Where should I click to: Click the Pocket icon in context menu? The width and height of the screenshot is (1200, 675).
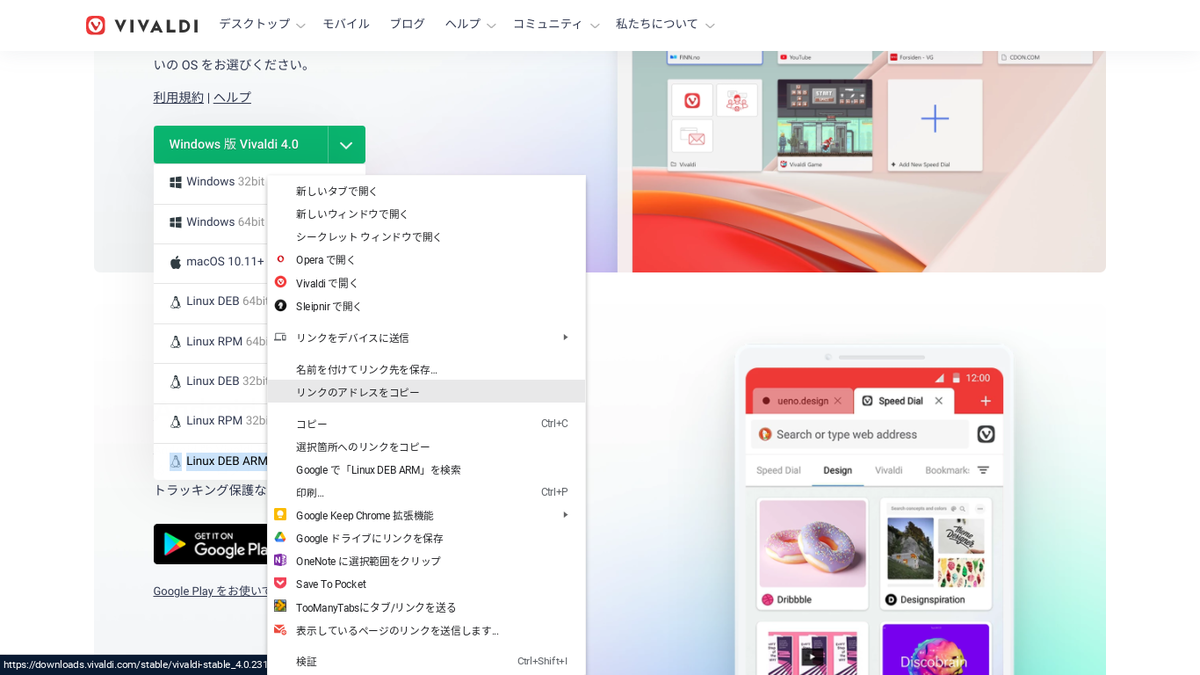click(280, 583)
